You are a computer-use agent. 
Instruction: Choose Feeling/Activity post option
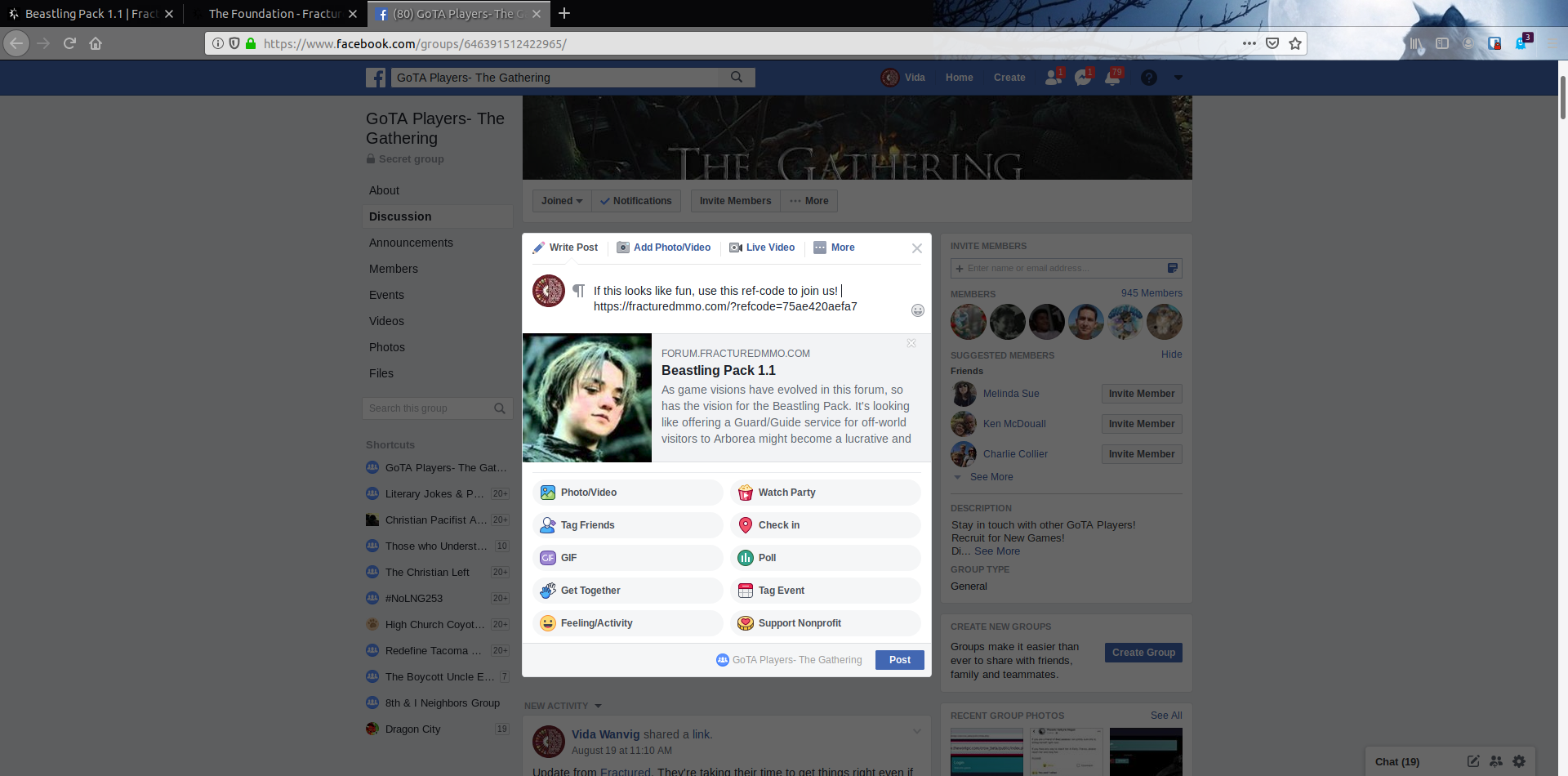coord(628,623)
